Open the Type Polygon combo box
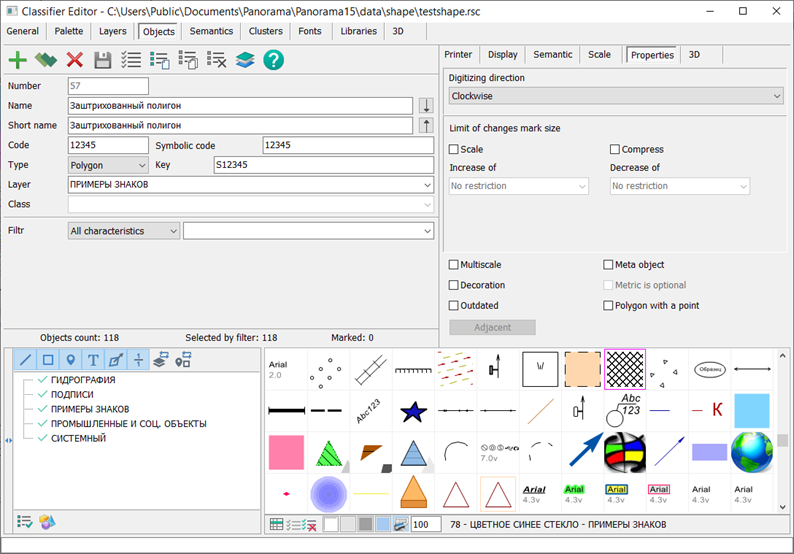Viewport: 794px width, 554px height. coord(108,165)
